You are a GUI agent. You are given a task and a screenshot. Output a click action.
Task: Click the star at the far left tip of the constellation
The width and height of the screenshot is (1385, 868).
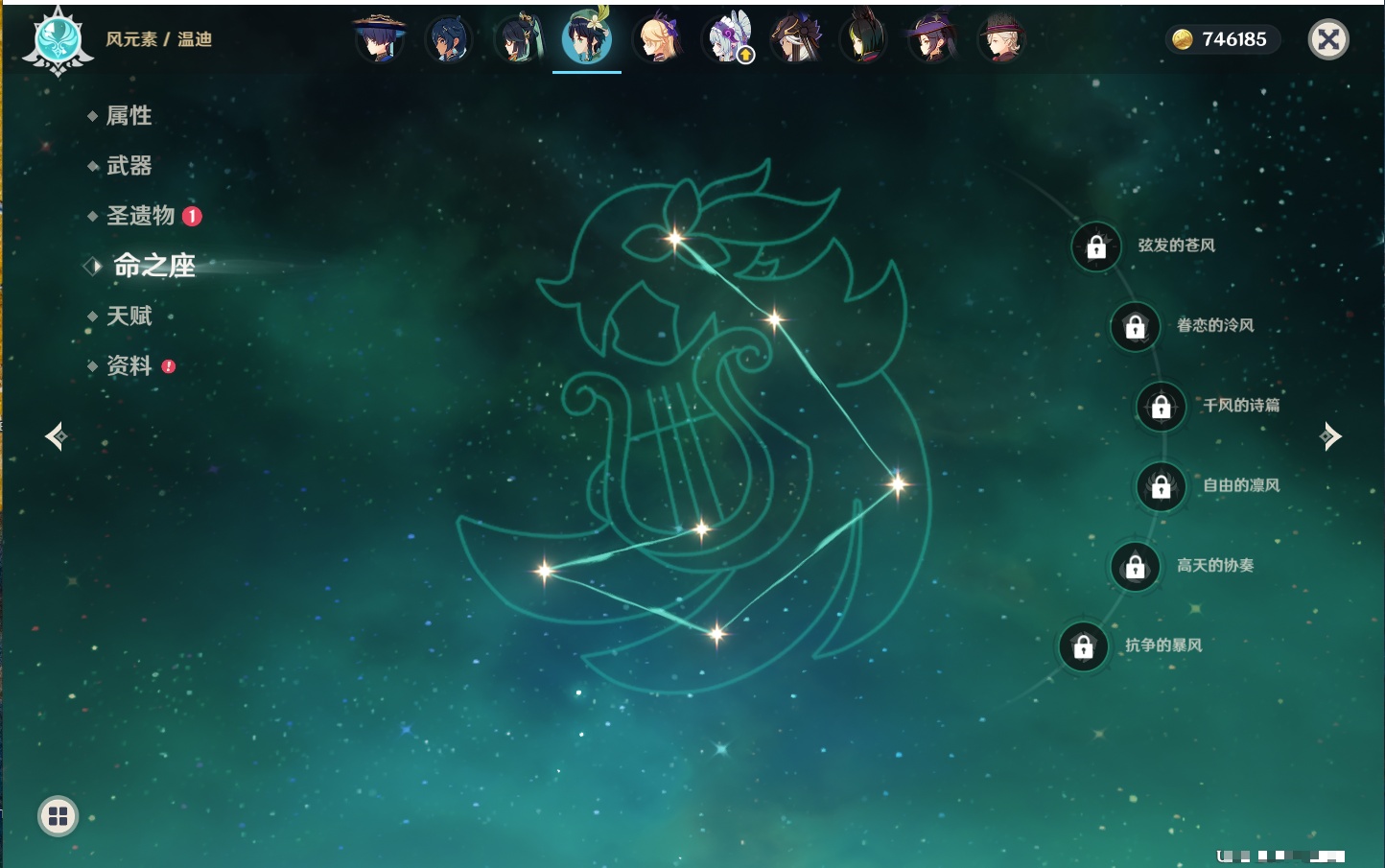click(544, 571)
